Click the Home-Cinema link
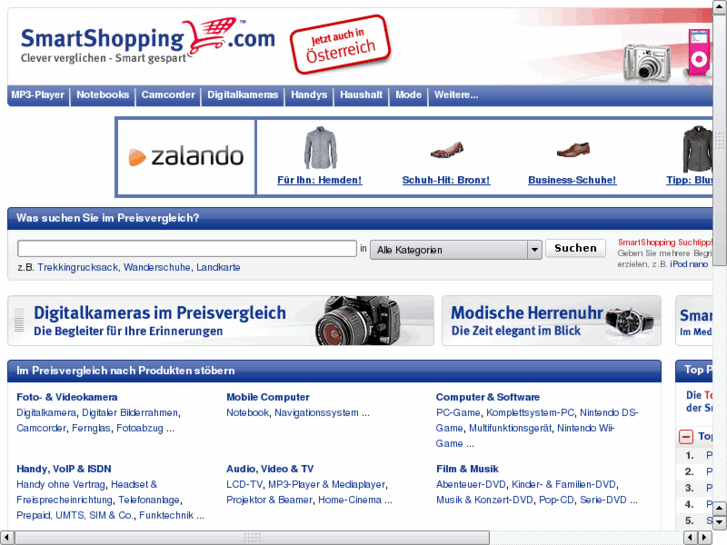Viewport: 727px width, 545px height. coord(350,500)
